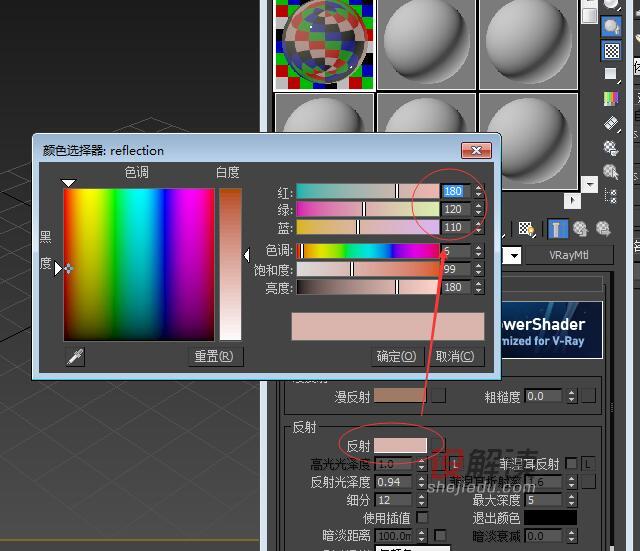
Task: Click the 漫反射 diffuse color swatch
Action: pos(400,396)
